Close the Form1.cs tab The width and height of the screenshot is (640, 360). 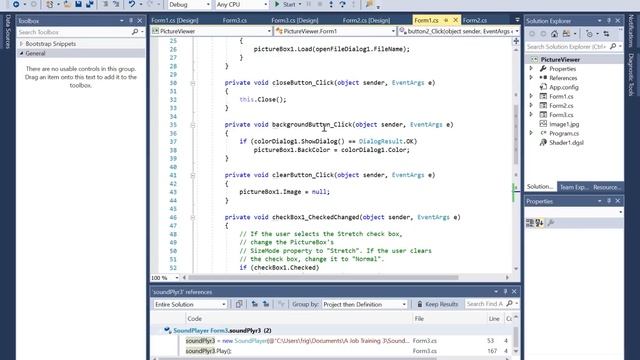click(455, 20)
